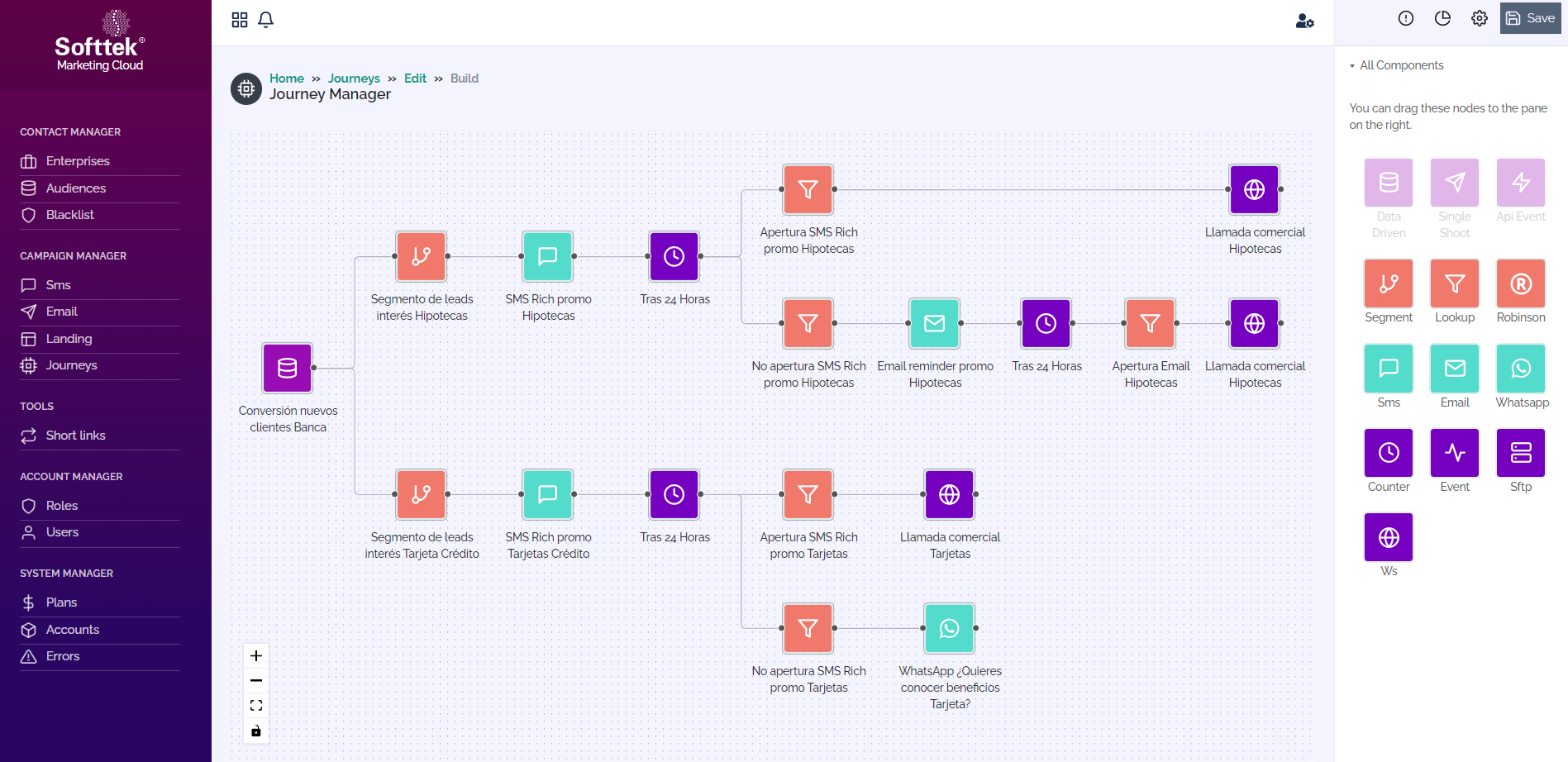This screenshot has width=1568, height=762.
Task: Zoom in on the journey canvas
Action: coord(256,656)
